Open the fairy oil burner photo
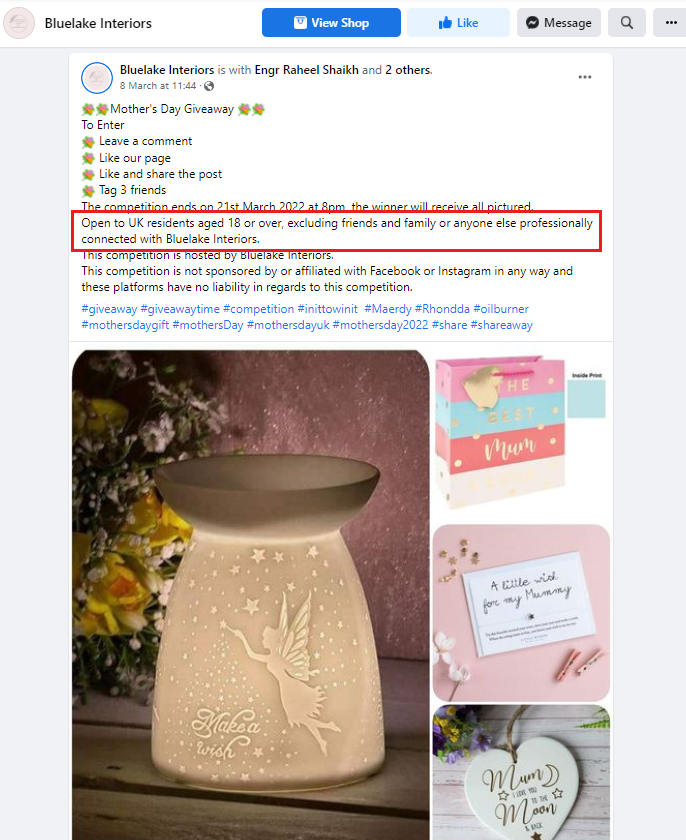 [251, 595]
